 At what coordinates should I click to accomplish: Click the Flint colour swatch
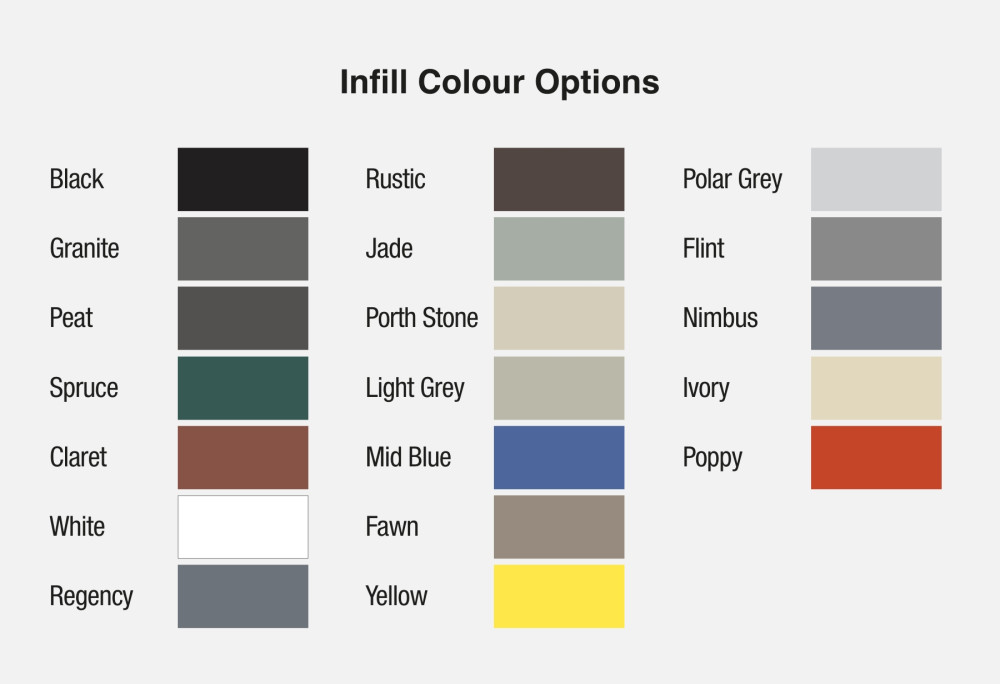tap(876, 248)
